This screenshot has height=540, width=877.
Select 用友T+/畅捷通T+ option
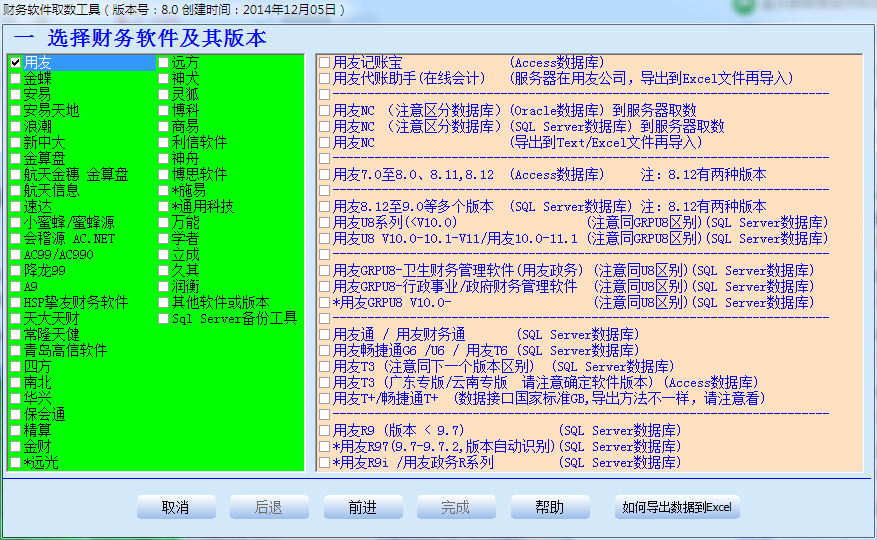click(x=324, y=399)
